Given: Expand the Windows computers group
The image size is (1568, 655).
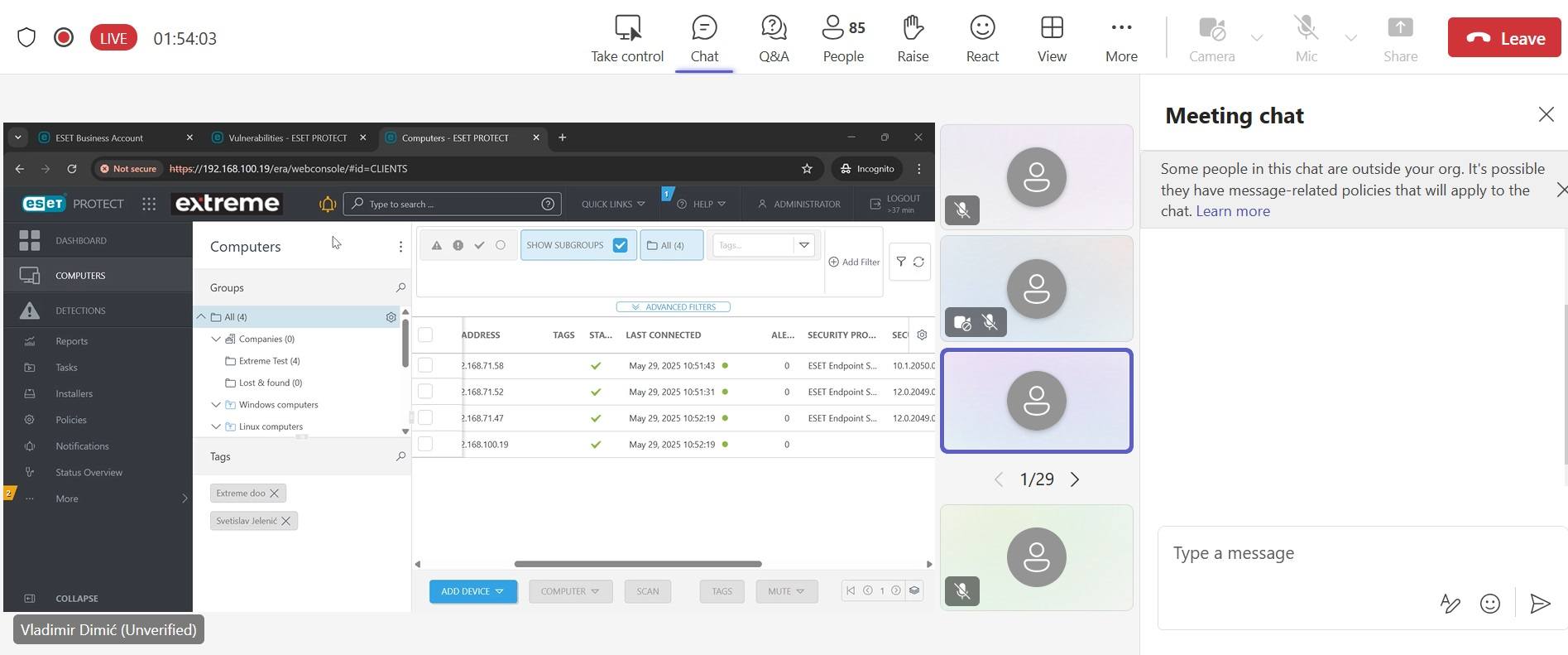Looking at the screenshot, I should pos(216,405).
